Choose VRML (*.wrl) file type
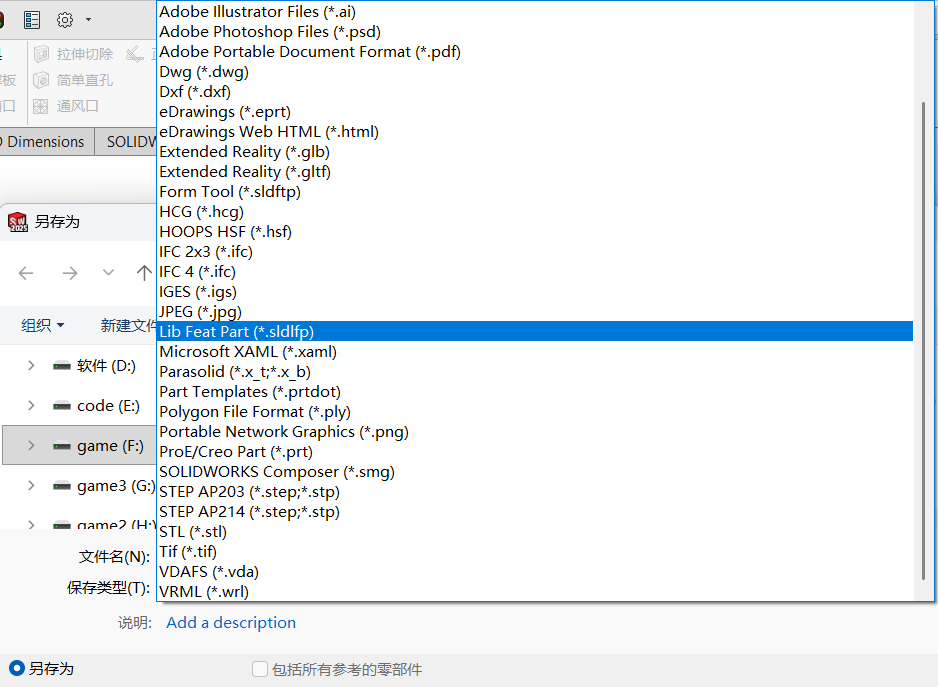 534,592
